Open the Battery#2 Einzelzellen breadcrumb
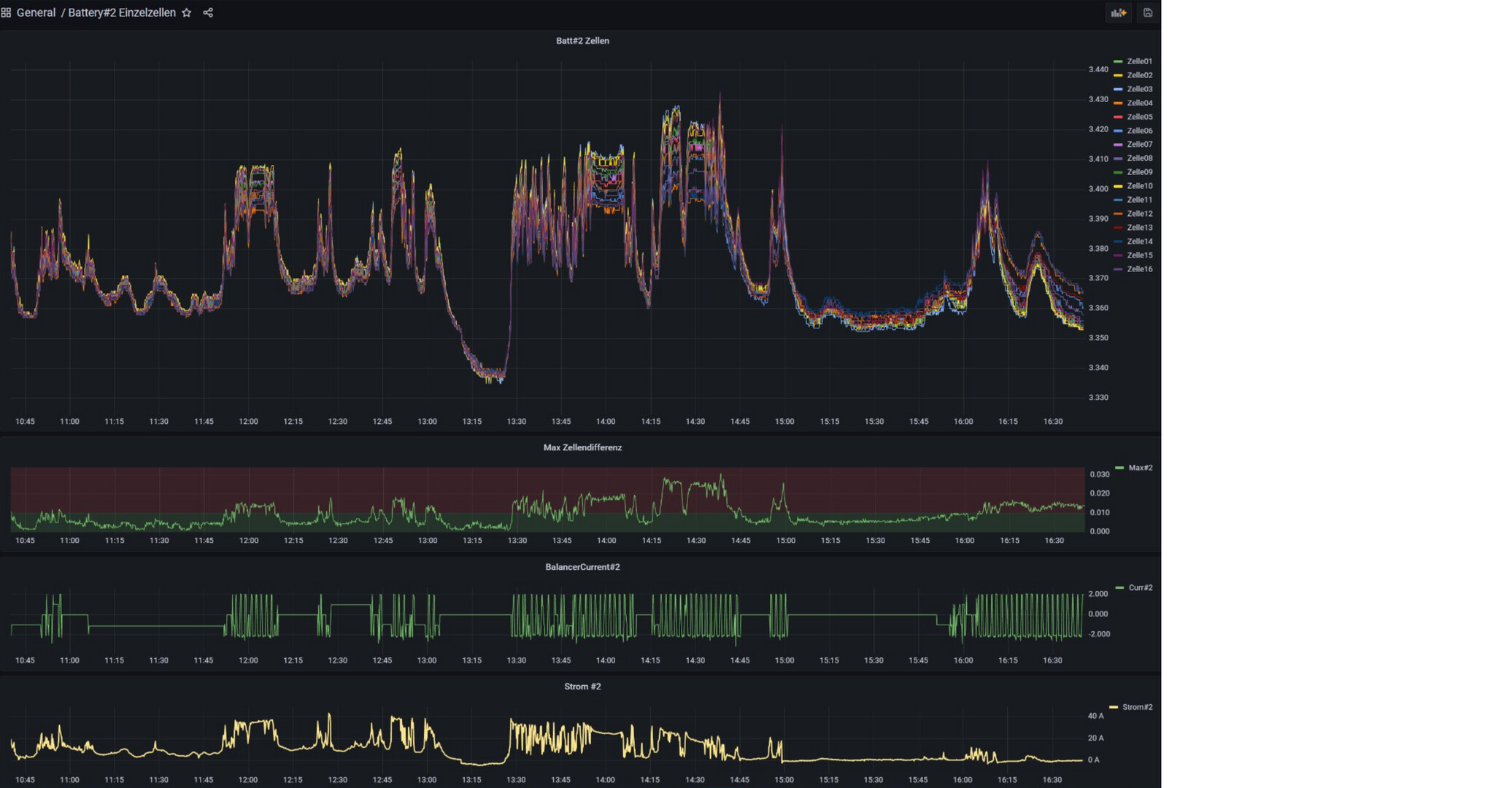This screenshot has height=788, width=1512. 122,12
